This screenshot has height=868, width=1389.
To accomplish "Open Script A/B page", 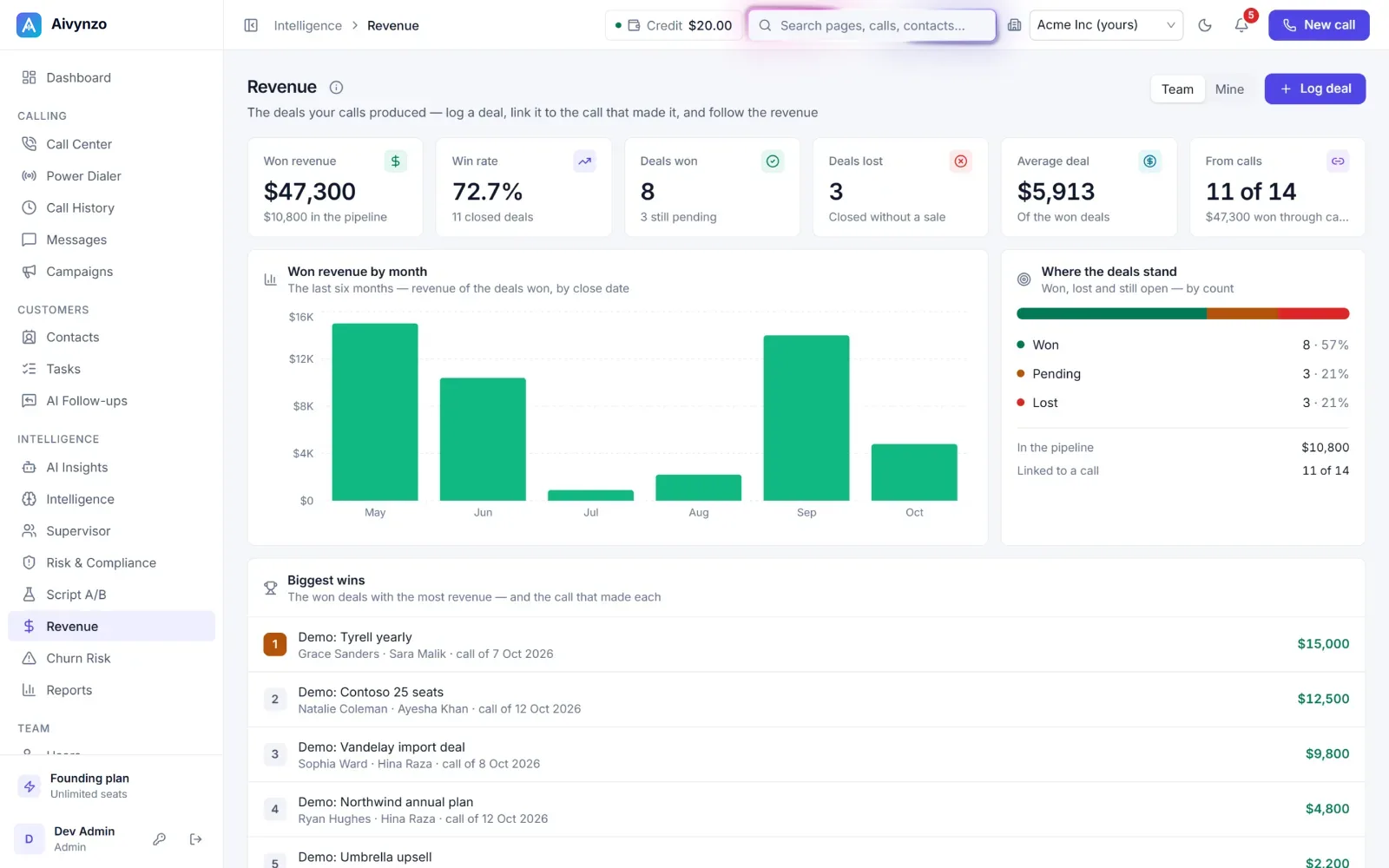I will (111, 595).
